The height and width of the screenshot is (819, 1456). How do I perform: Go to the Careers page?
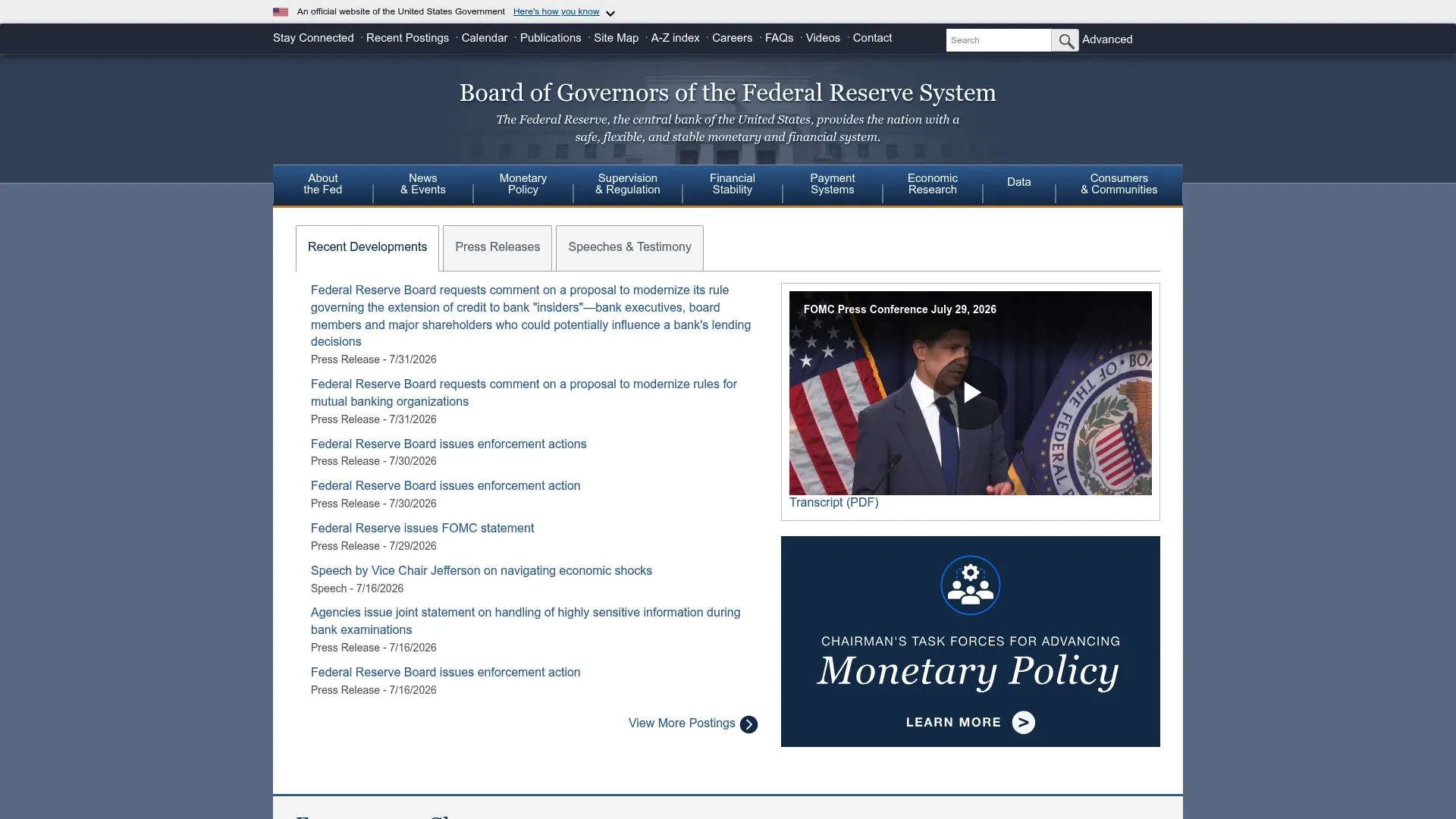click(732, 38)
